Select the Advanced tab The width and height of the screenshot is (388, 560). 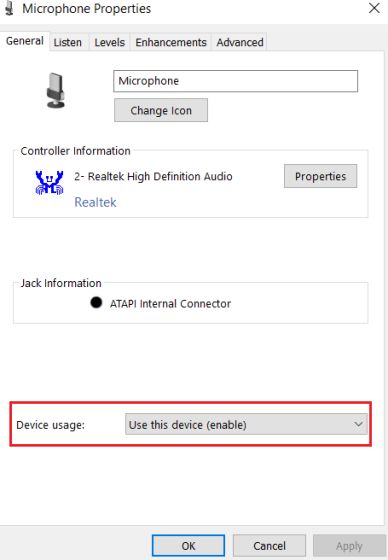click(x=240, y=42)
